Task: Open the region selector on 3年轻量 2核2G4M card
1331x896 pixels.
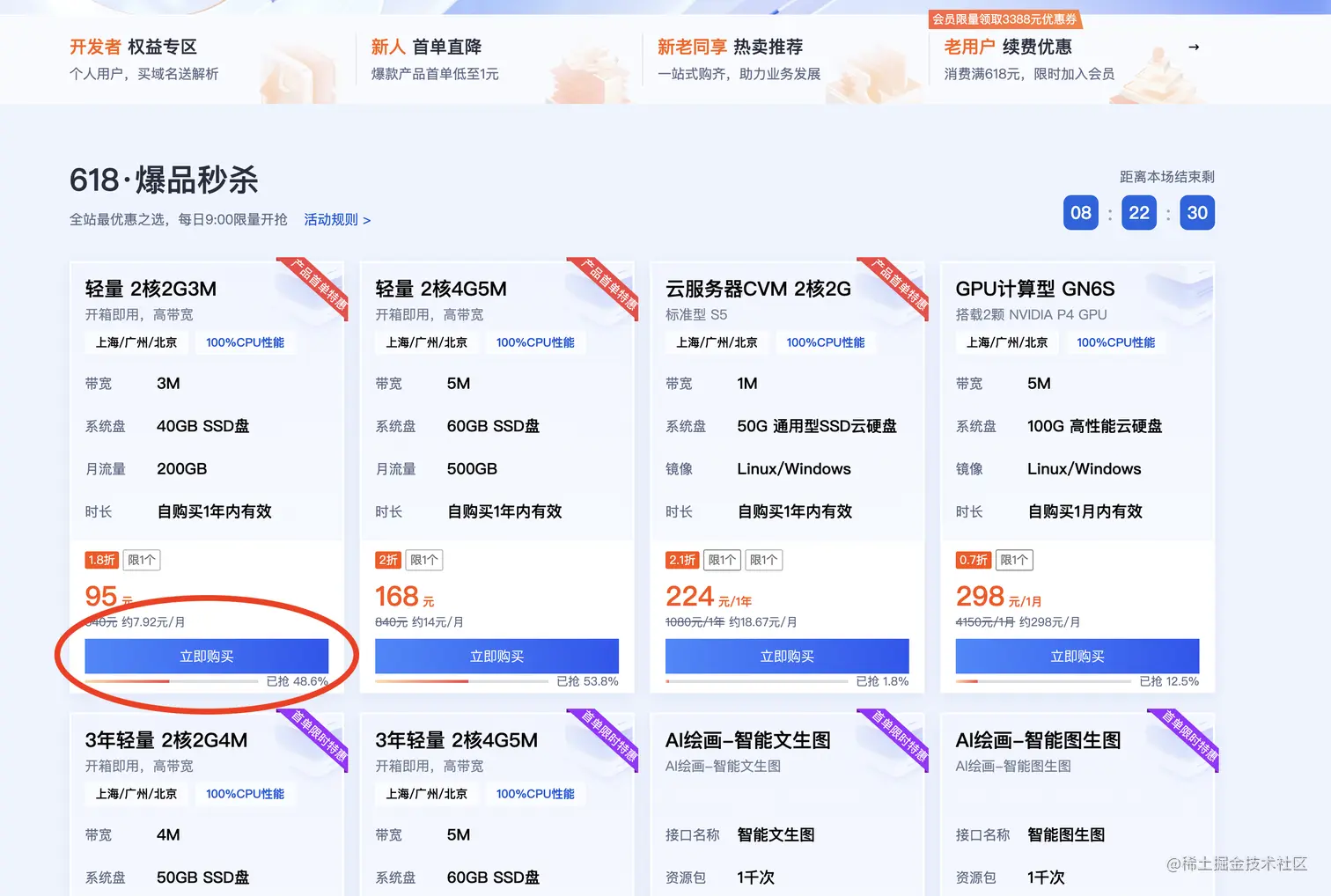Action: click(x=136, y=794)
